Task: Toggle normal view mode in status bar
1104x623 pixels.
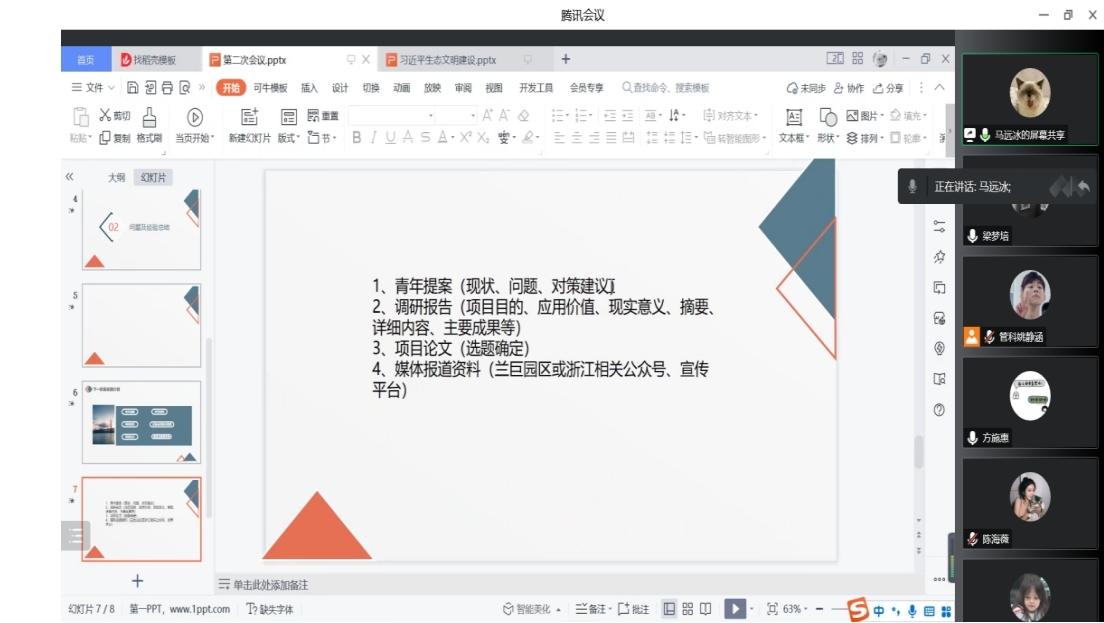Action: tap(669, 609)
